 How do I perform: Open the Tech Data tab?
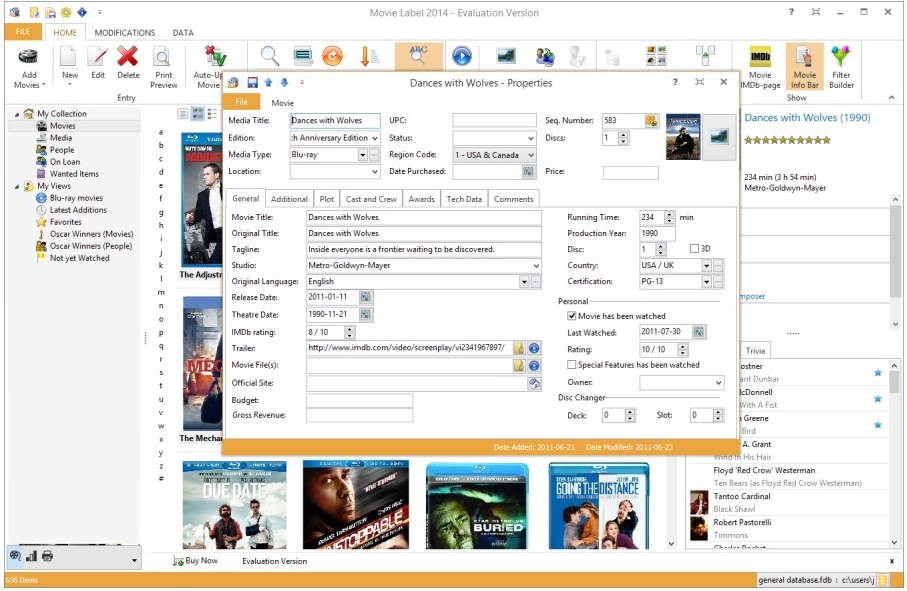coord(464,199)
